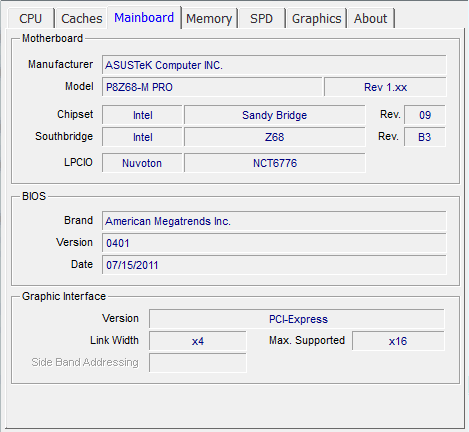Click the Manufacturer field ASUSTeK Computer INC.

point(274,65)
